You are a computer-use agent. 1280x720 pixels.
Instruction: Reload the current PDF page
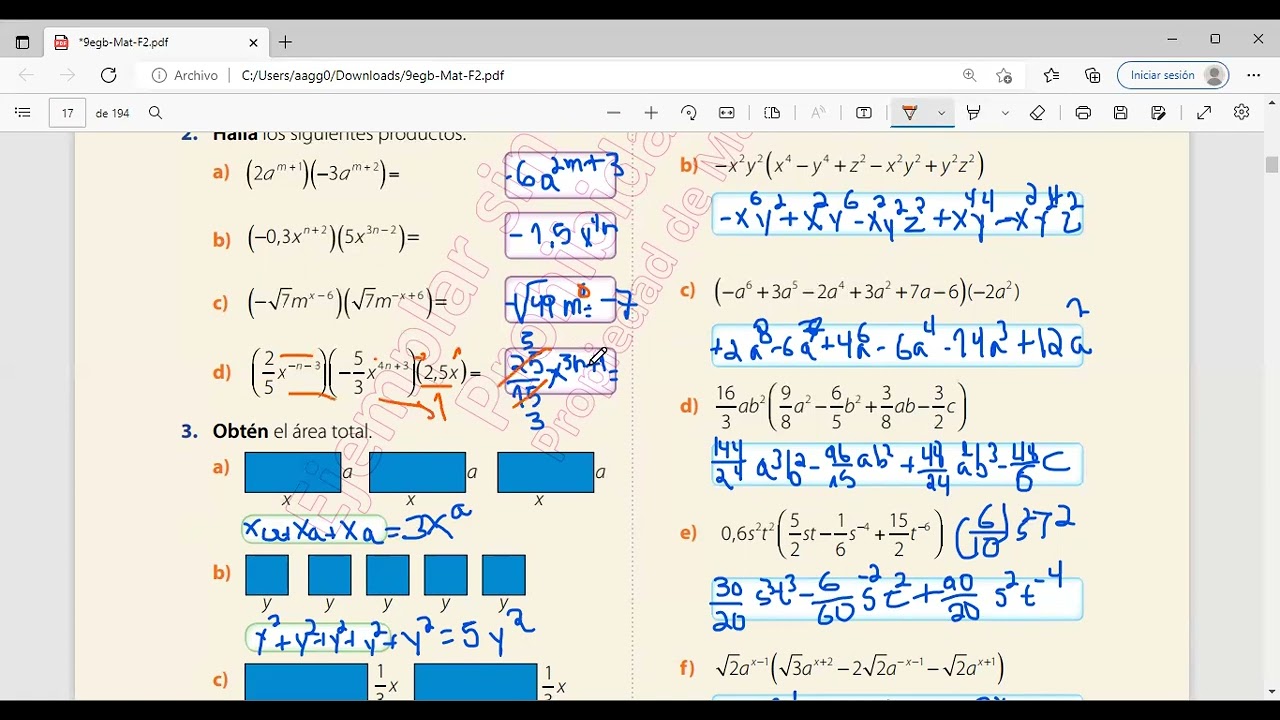coord(109,75)
